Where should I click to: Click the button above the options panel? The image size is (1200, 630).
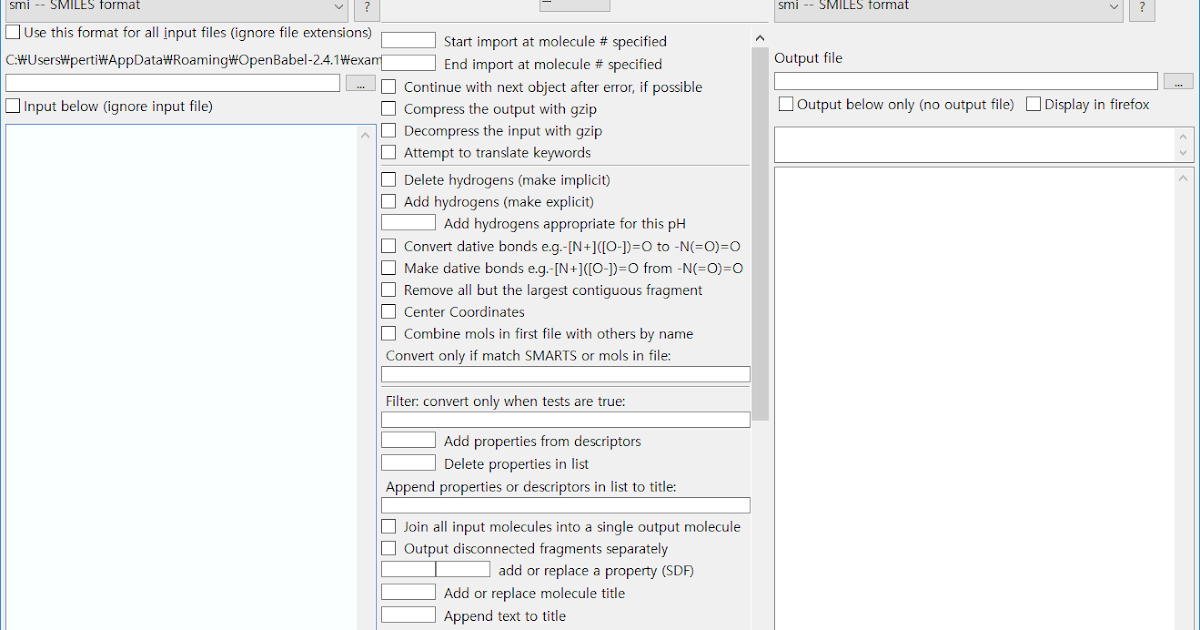pyautogui.click(x=574, y=5)
